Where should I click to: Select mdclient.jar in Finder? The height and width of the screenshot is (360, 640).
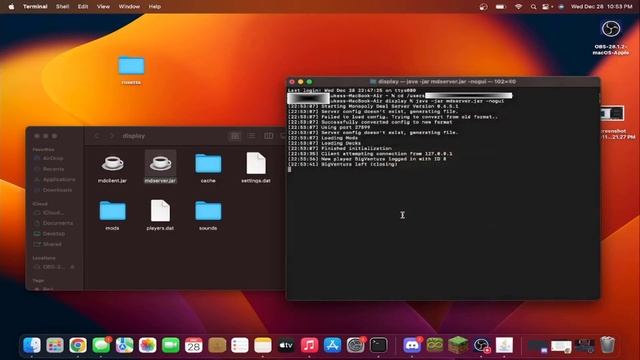112,168
